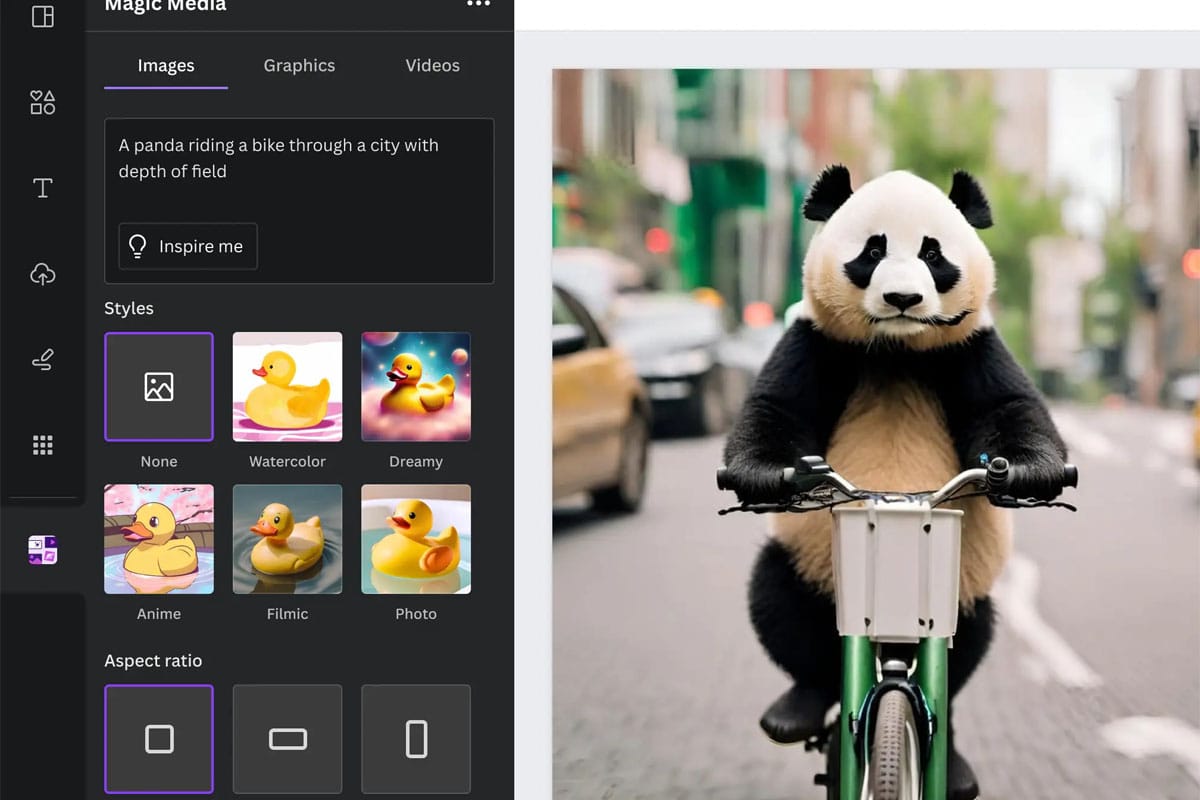Apply the Watercolor style
The width and height of the screenshot is (1200, 800).
point(287,387)
